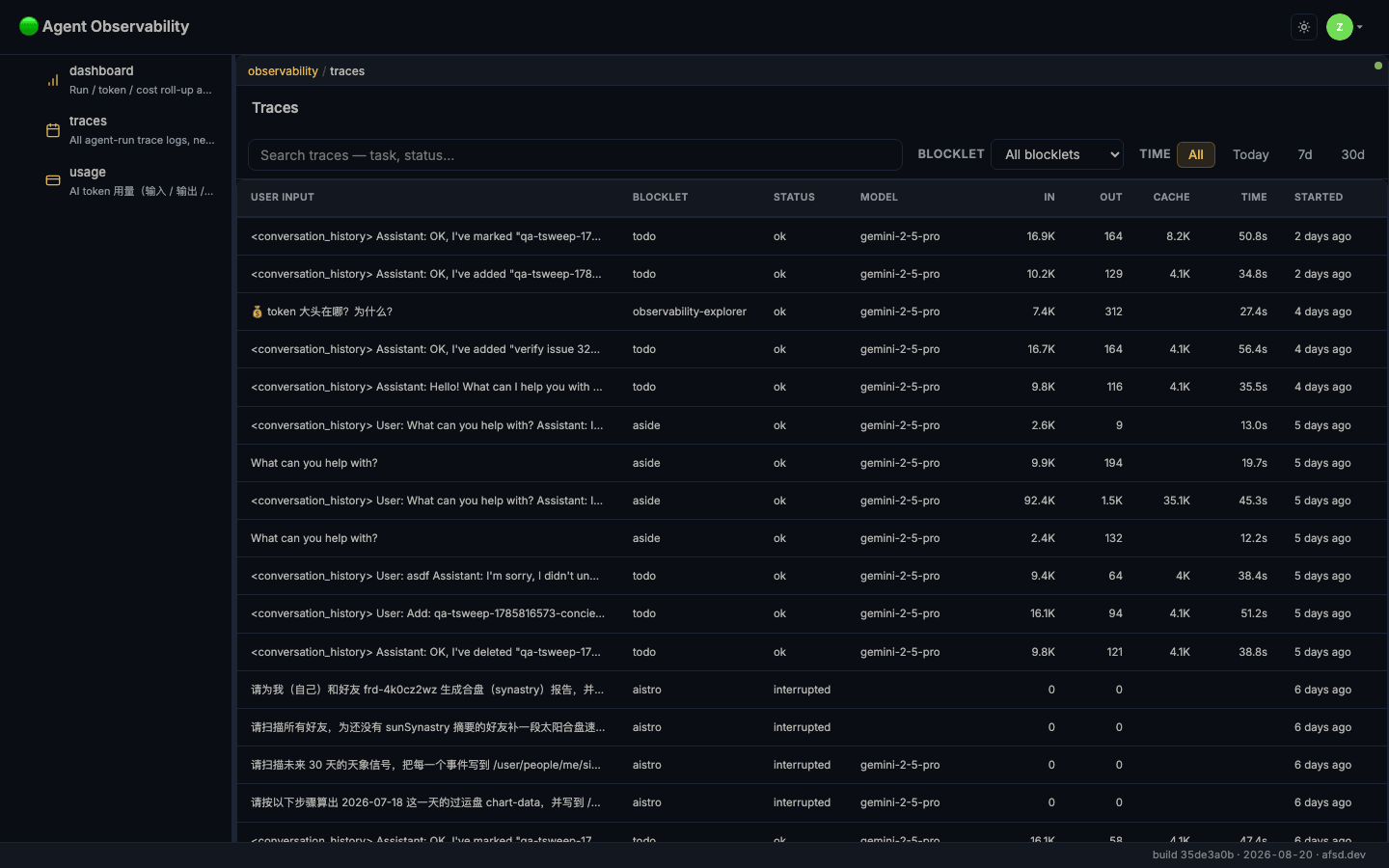
Task: Click the dashboard bar-chart icon in sidebar
Action: (x=53, y=80)
